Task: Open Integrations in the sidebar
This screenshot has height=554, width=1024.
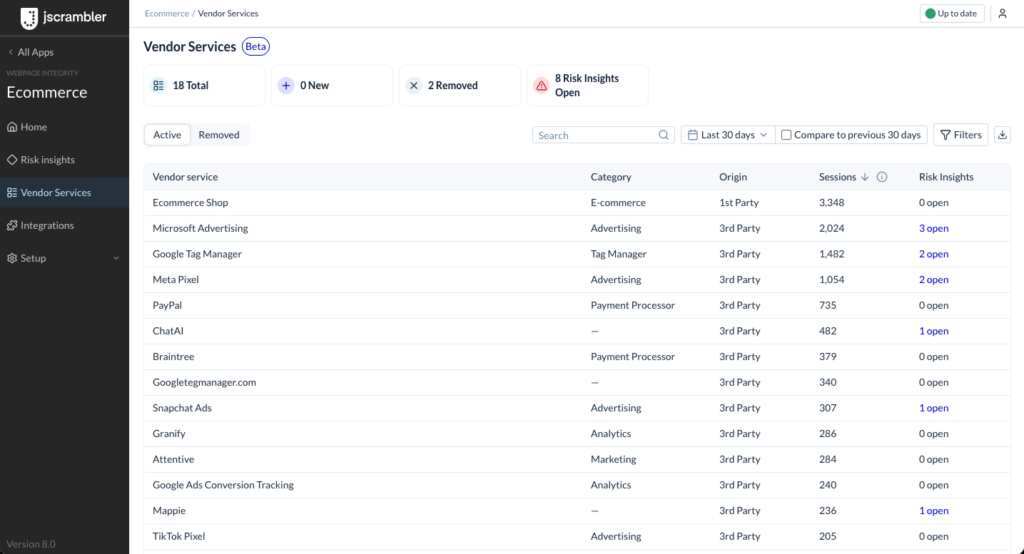Action: [x=64, y=225]
